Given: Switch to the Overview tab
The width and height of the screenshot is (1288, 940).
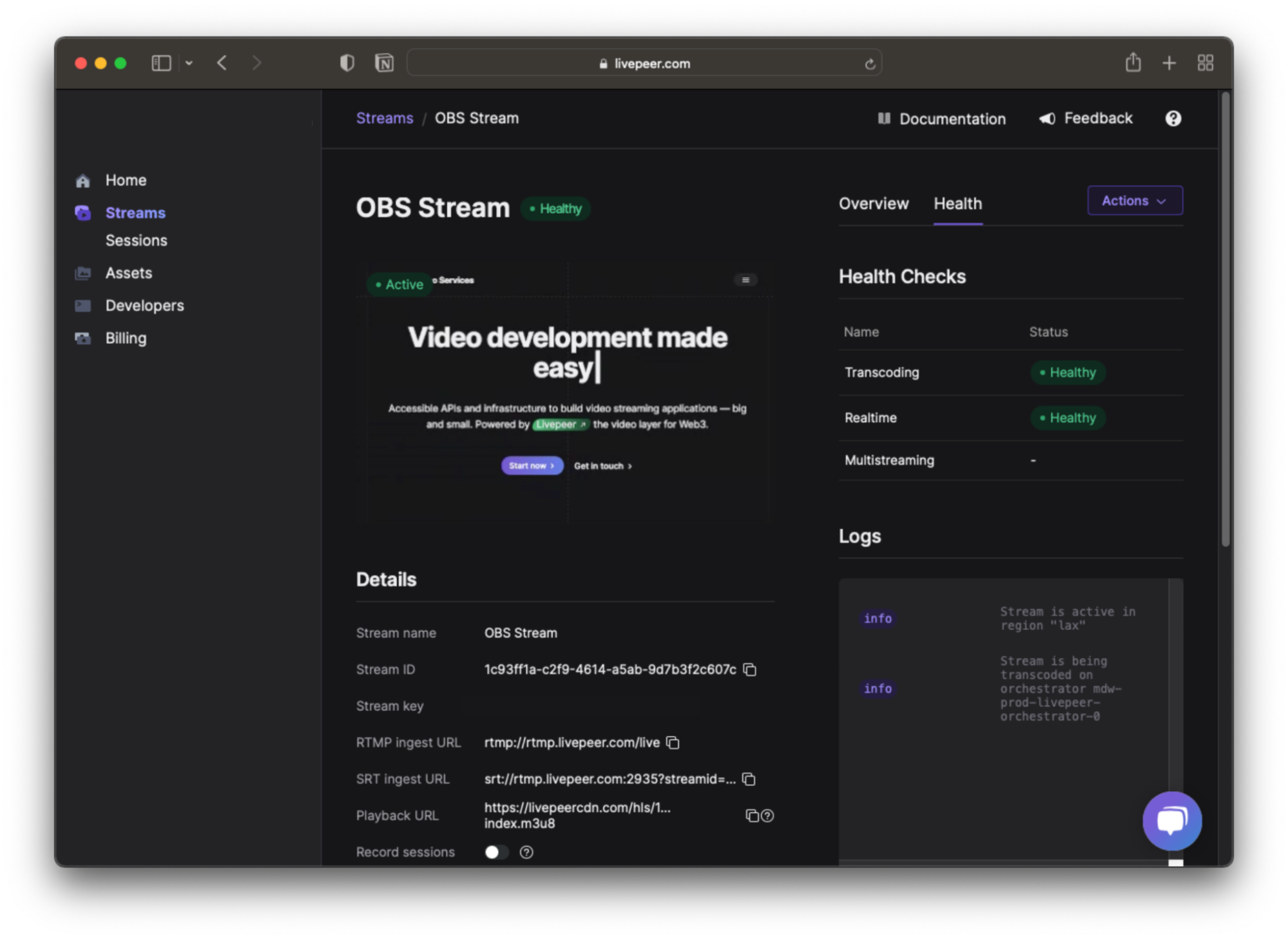Looking at the screenshot, I should 873,204.
